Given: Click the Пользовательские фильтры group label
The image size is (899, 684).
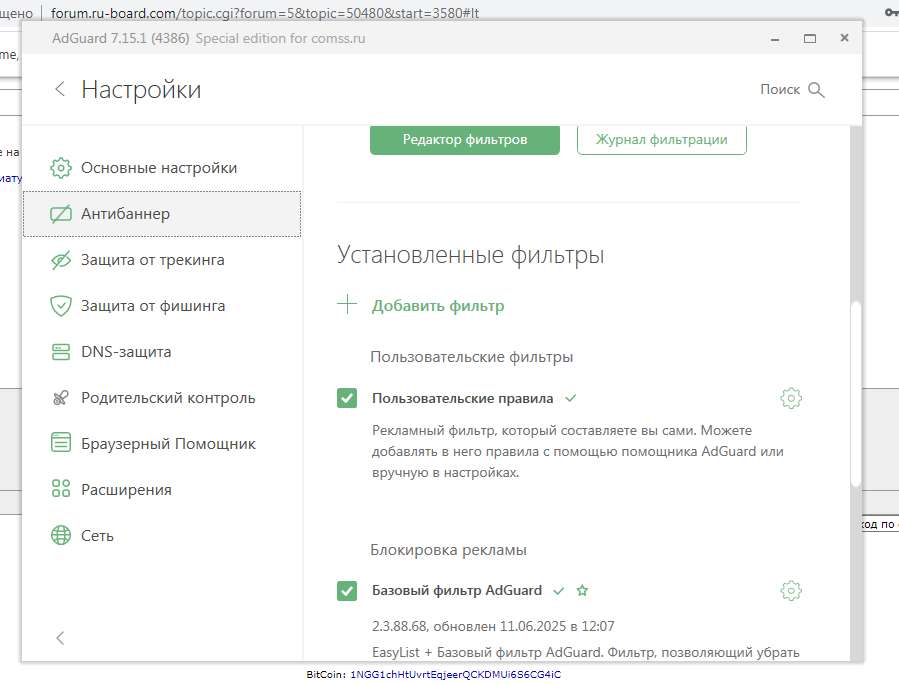Looking at the screenshot, I should point(471,357).
